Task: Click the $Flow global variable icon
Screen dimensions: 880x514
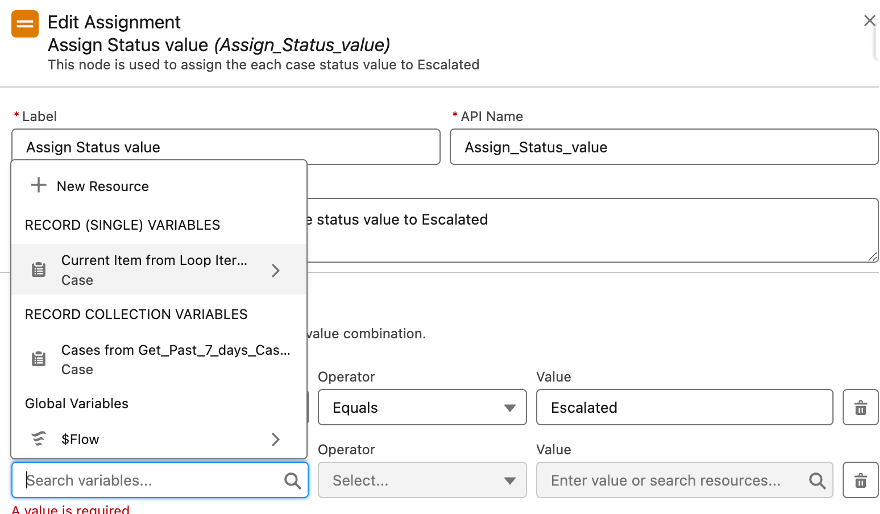Action: tap(39, 439)
